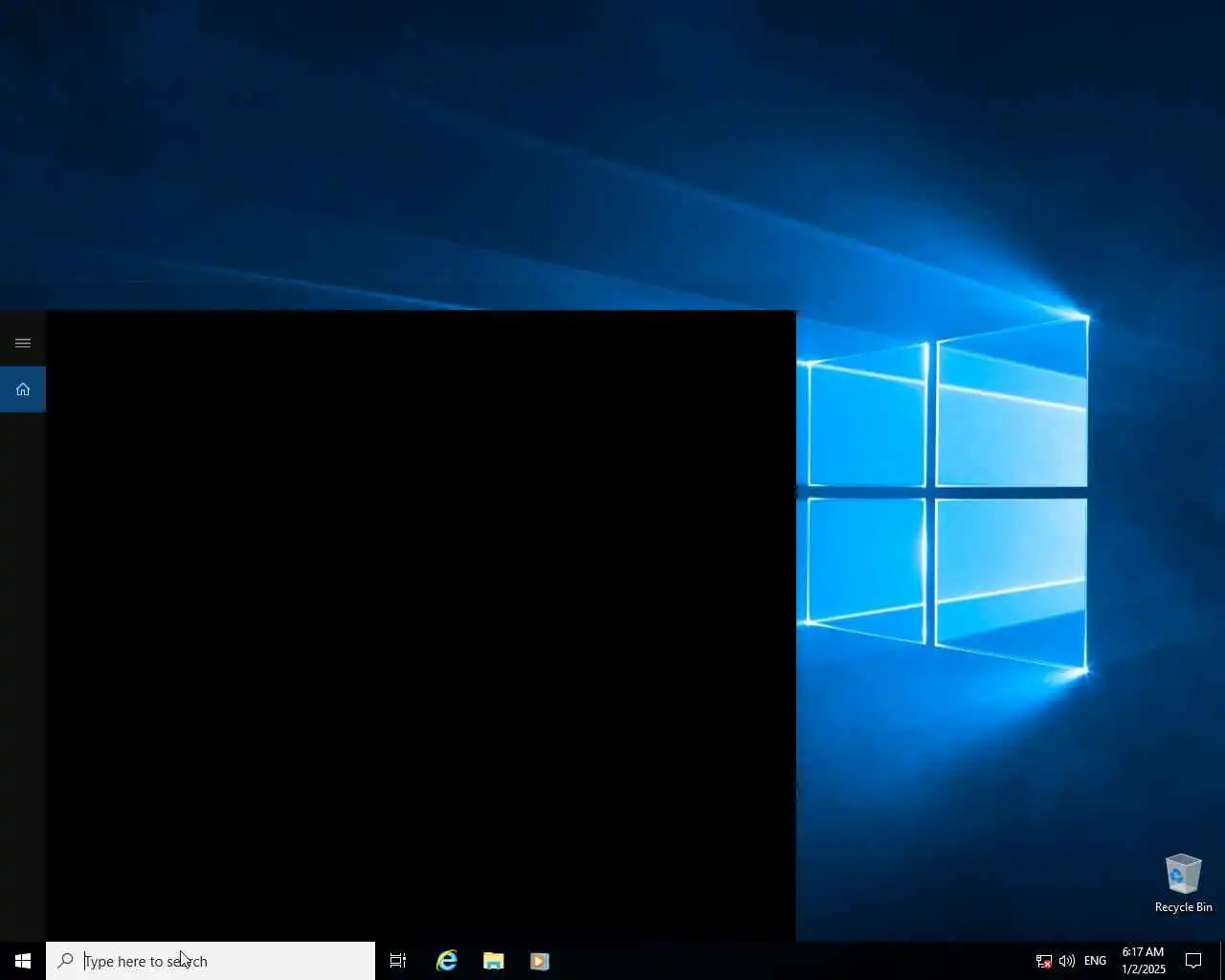Open the media player taskbar icon
This screenshot has height=980, width=1225.
tap(540, 961)
